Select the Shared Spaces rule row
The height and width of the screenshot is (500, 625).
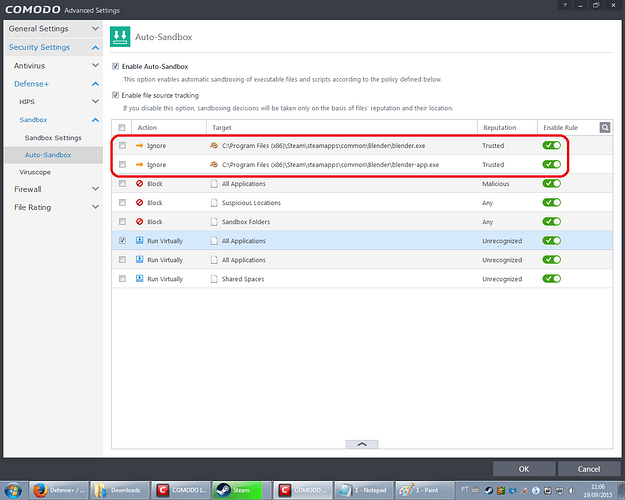click(x=362, y=279)
